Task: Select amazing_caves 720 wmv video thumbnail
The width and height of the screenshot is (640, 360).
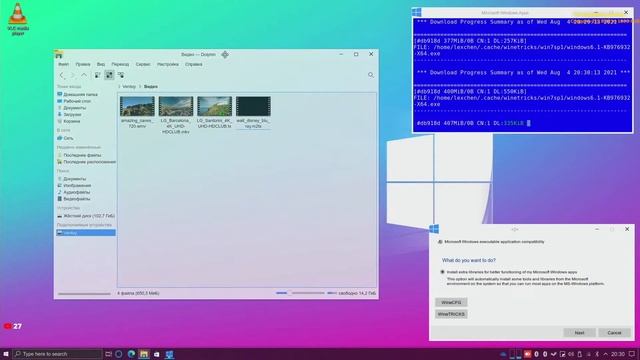Action: point(137,107)
